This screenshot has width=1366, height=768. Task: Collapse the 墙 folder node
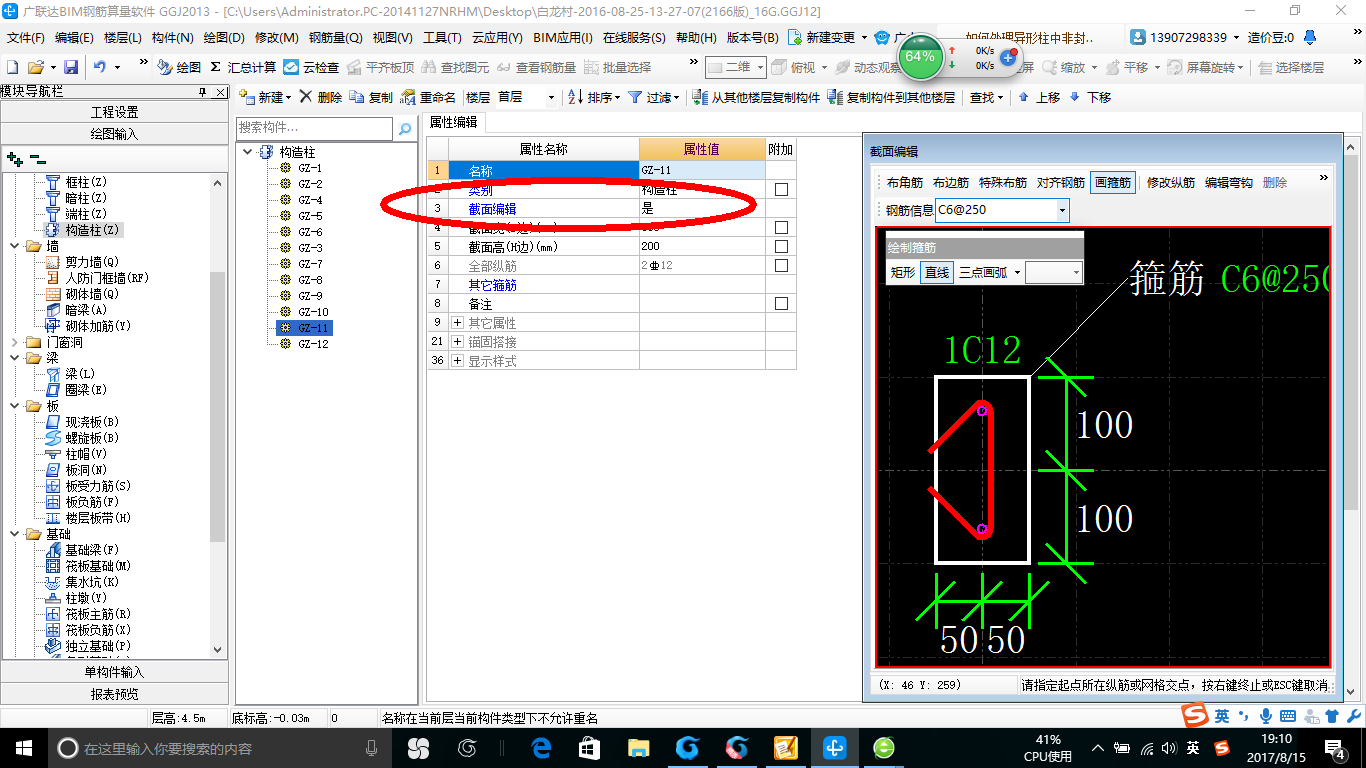tap(12, 246)
